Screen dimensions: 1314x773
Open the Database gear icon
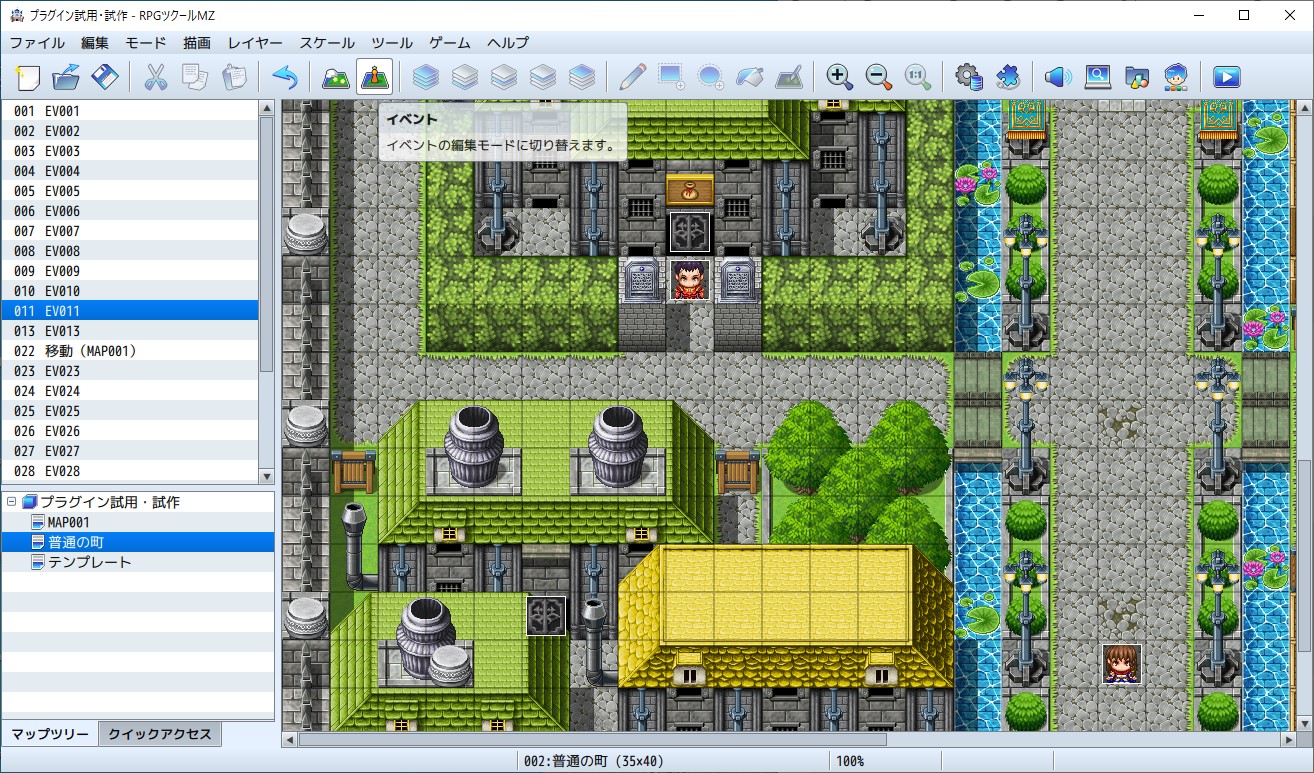pyautogui.click(x=968, y=77)
